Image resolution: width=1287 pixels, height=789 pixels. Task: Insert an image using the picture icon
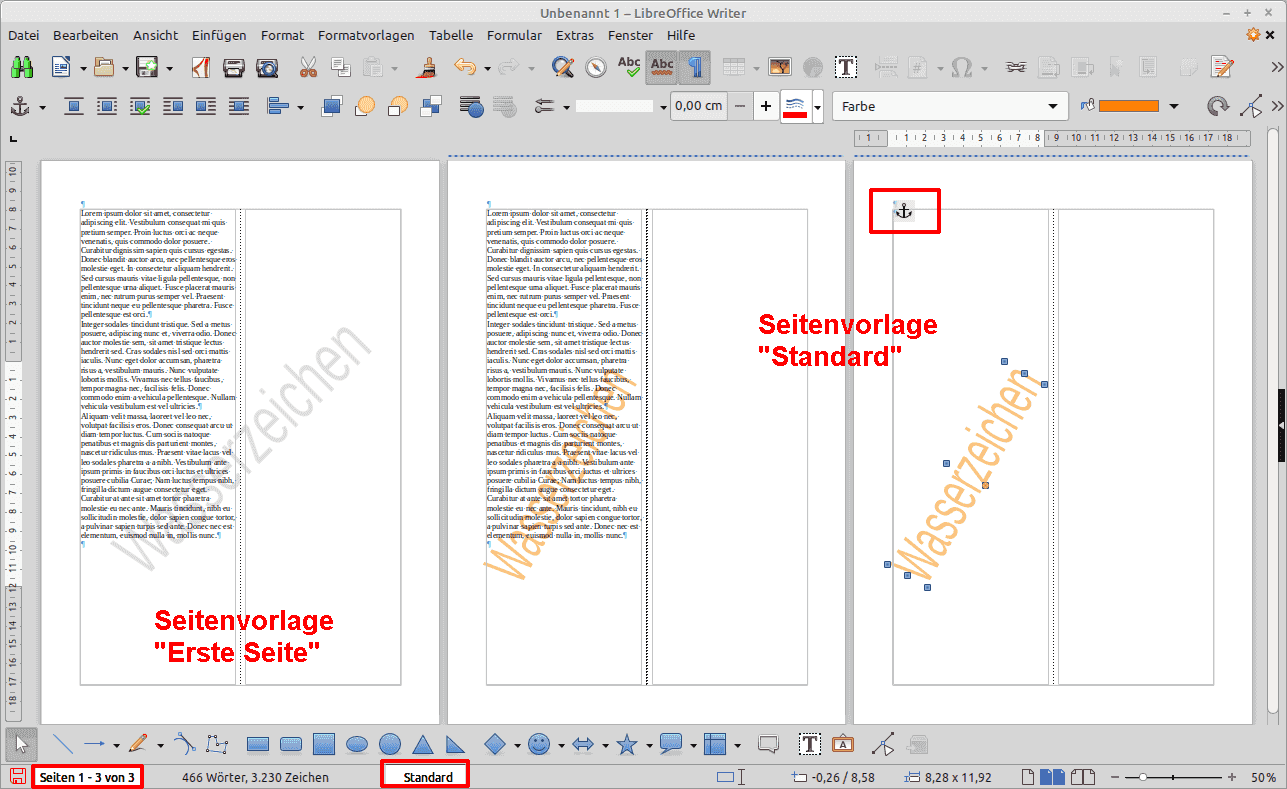tap(780, 67)
